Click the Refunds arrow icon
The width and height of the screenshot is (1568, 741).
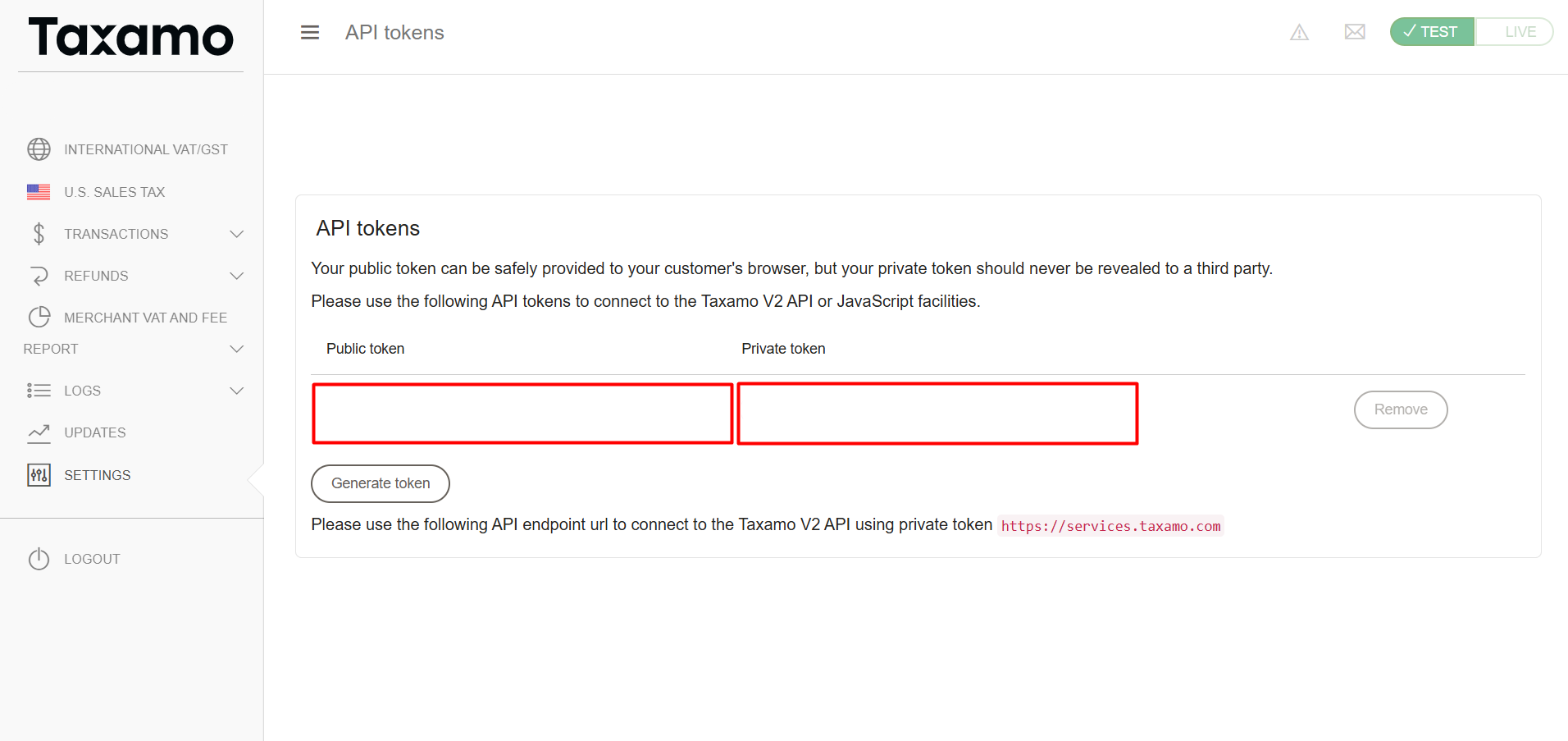click(x=39, y=276)
